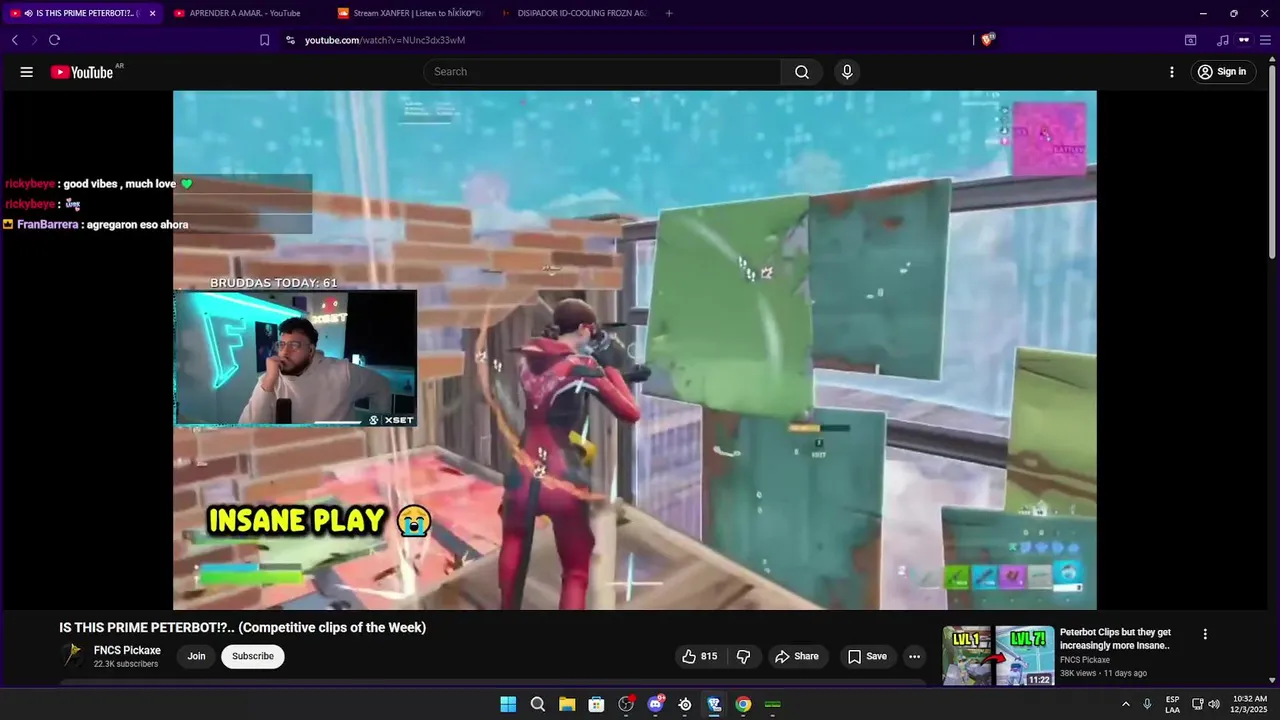The image size is (1280, 720).
Task: Open Google Chrome from the taskbar
Action: coord(743,704)
